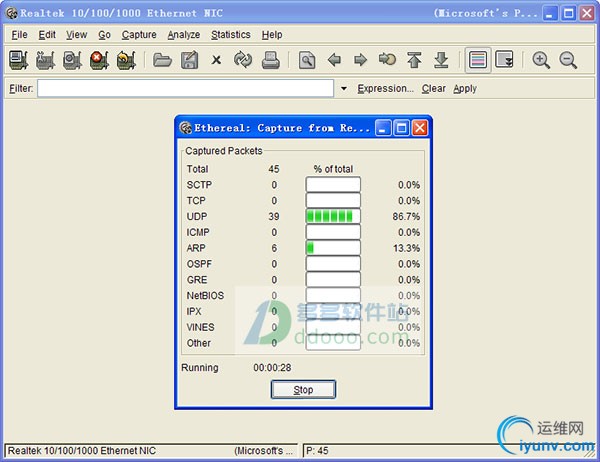Zoom out packet text icon
Screen dimensions: 600x462
[x=568, y=60]
